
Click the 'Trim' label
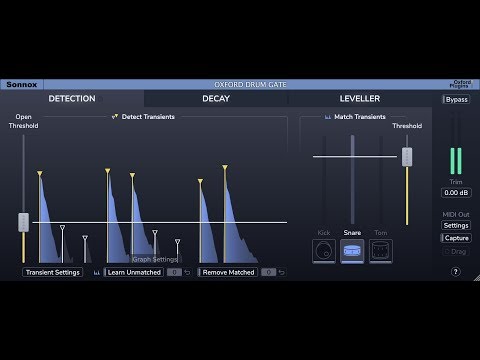point(456,182)
